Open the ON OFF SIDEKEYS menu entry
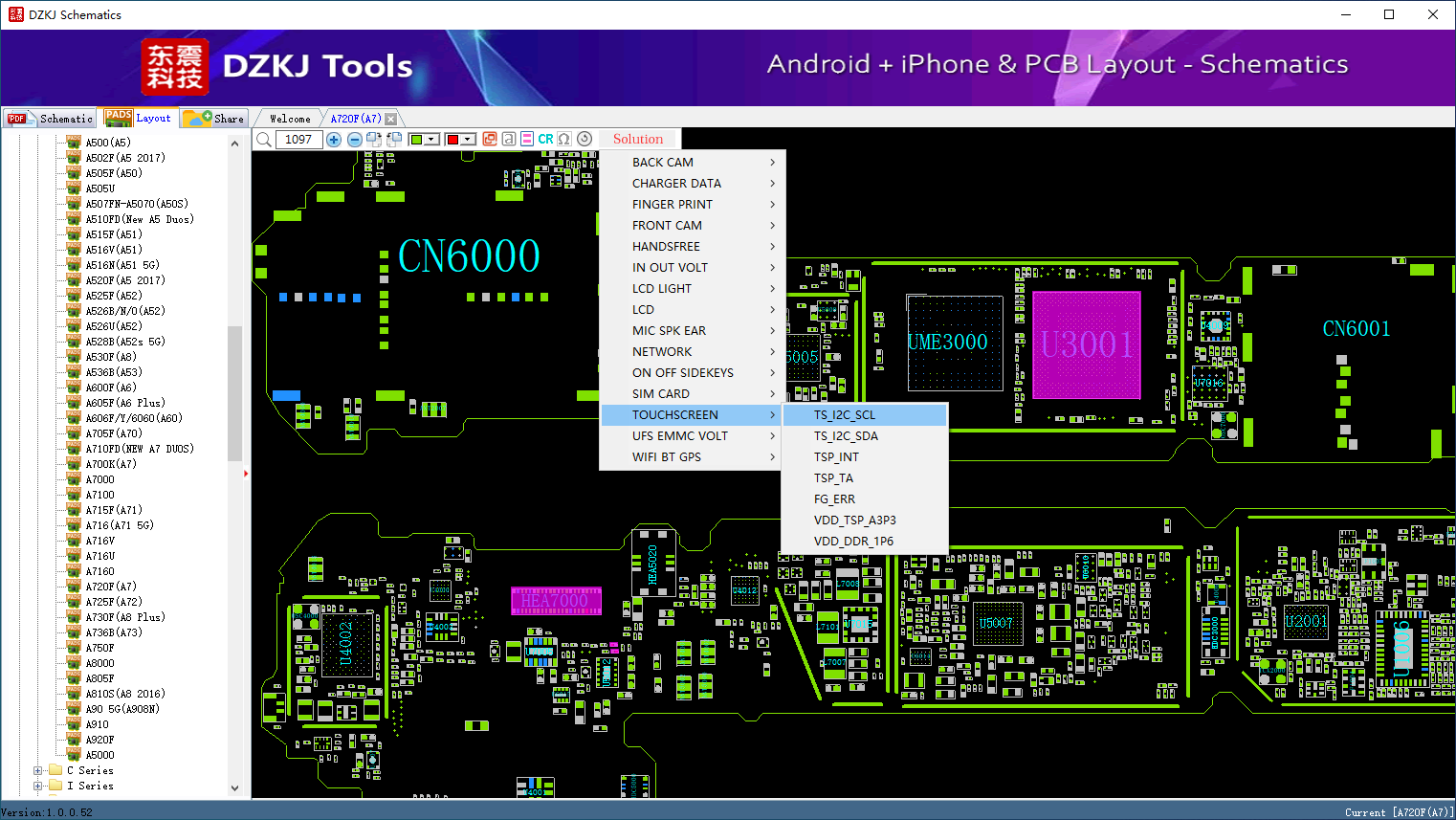Image resolution: width=1456 pixels, height=820 pixels. 693,373
